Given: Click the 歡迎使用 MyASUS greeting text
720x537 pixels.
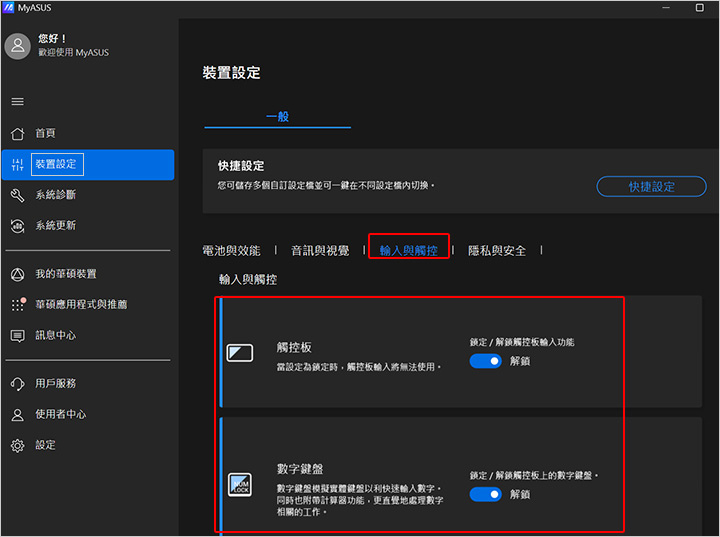Looking at the screenshot, I should pos(73,53).
